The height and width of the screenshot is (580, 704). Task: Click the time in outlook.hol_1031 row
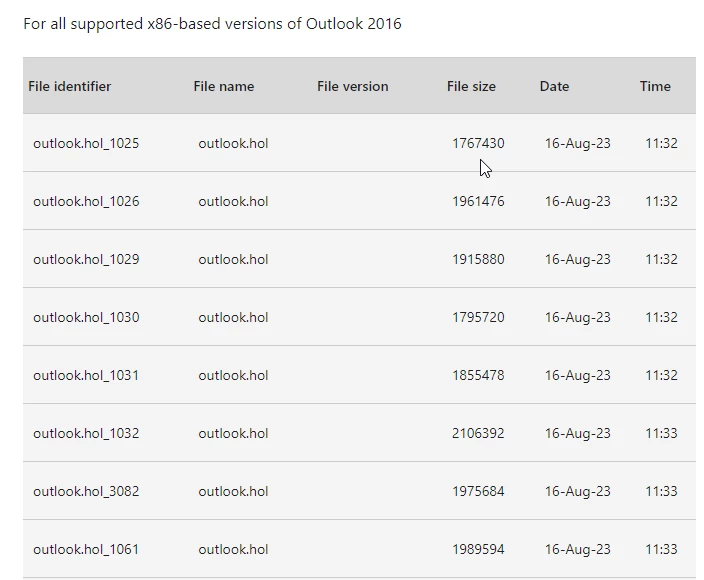pyautogui.click(x=661, y=375)
